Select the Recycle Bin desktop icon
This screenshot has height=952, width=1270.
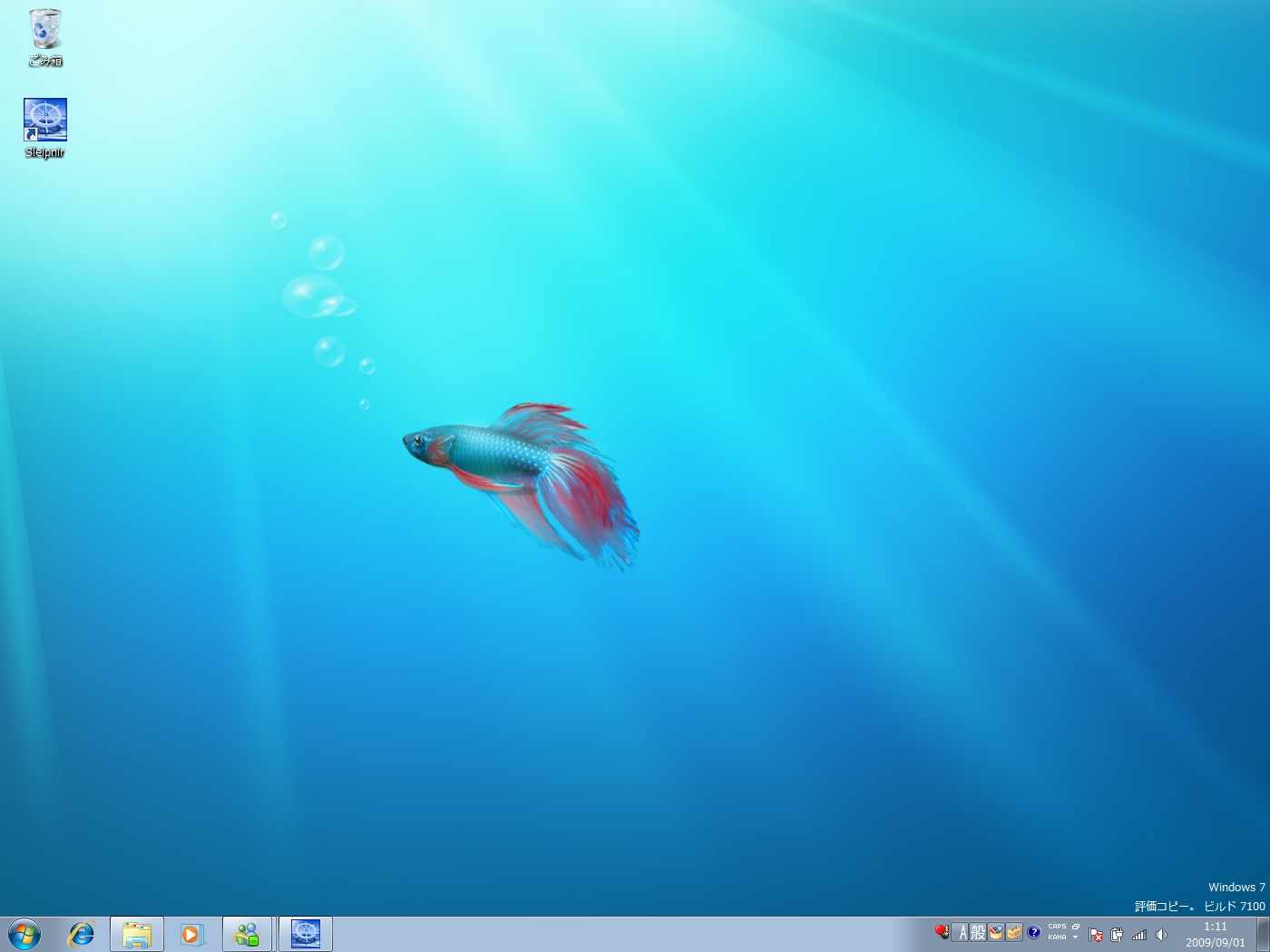click(45, 37)
